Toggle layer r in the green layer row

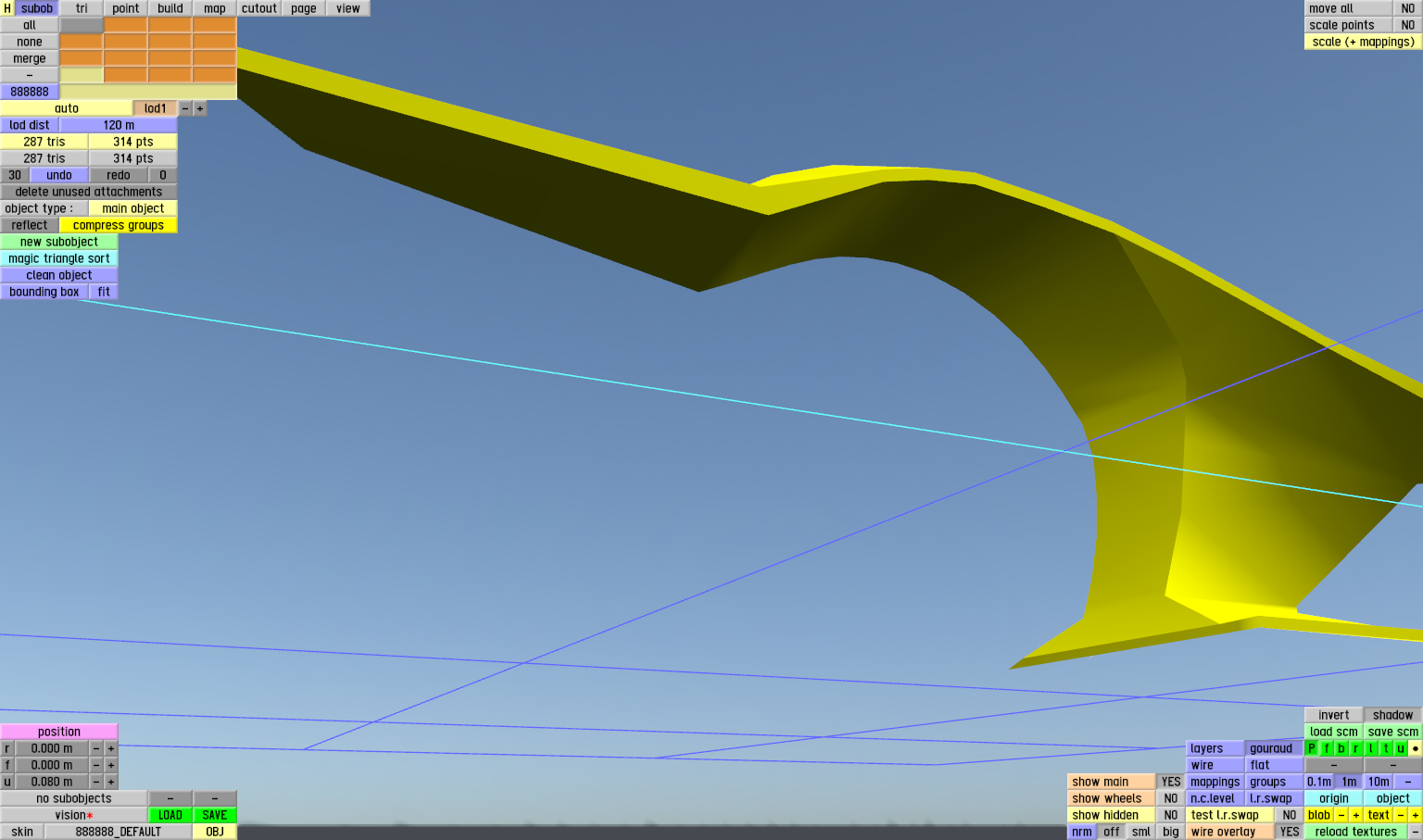click(x=1356, y=748)
